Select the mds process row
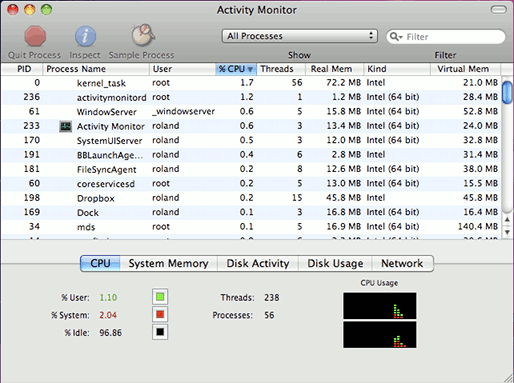The height and width of the screenshot is (383, 514). coord(251,227)
